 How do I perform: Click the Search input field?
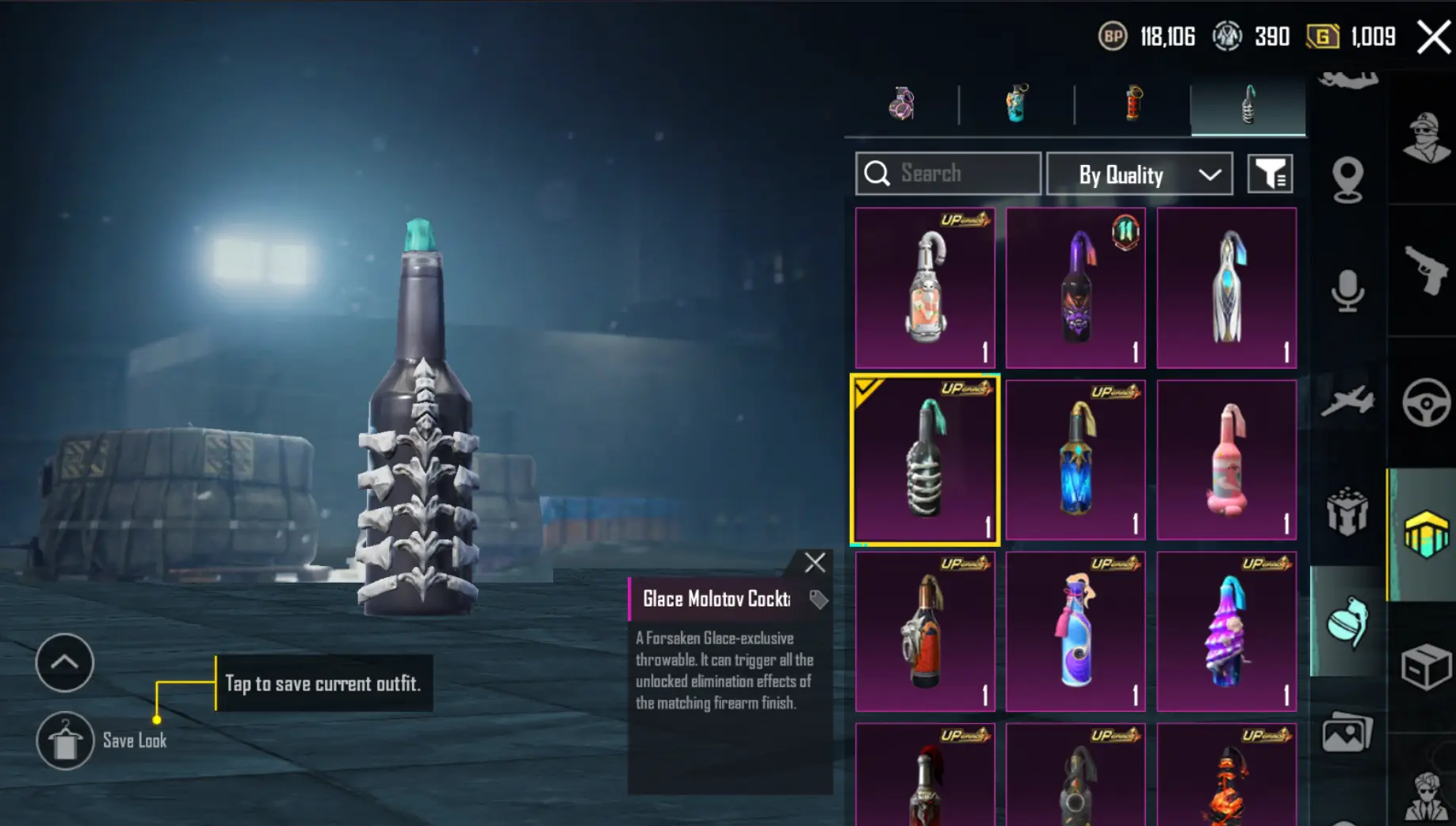[x=948, y=174]
